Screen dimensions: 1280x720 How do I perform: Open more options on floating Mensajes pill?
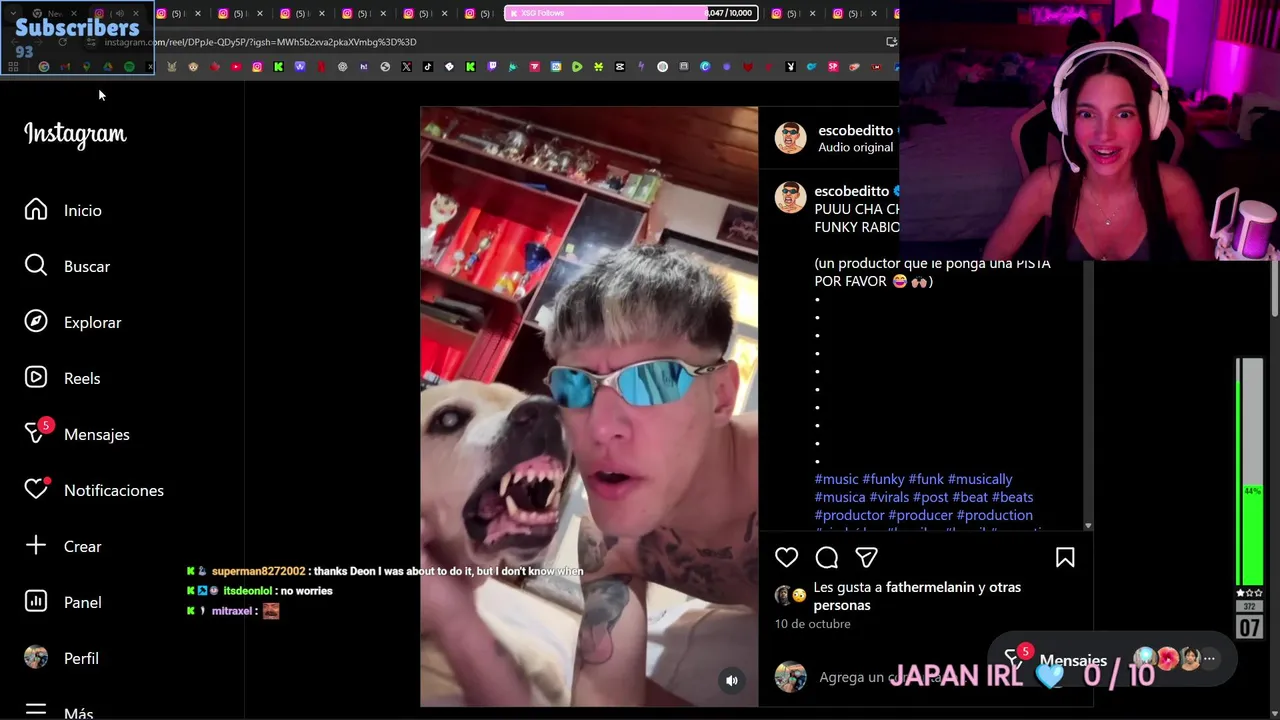point(1209,658)
